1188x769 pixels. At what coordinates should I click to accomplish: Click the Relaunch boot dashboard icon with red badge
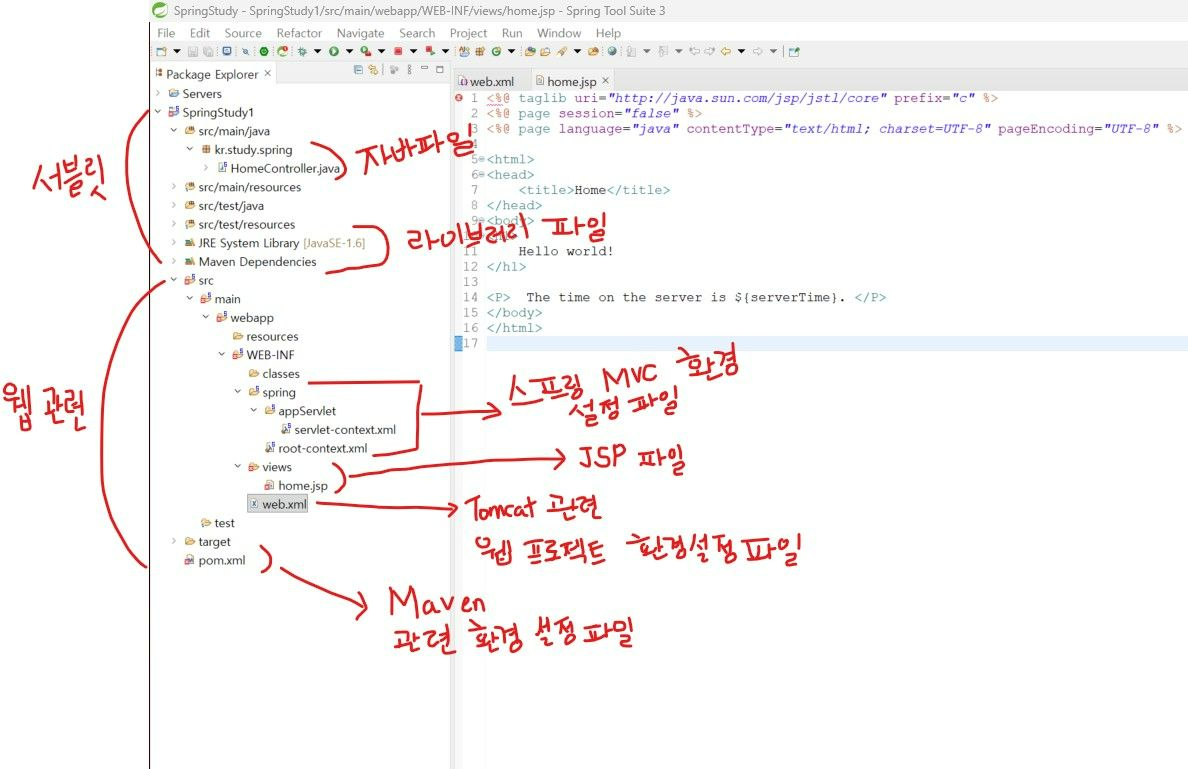point(283,52)
